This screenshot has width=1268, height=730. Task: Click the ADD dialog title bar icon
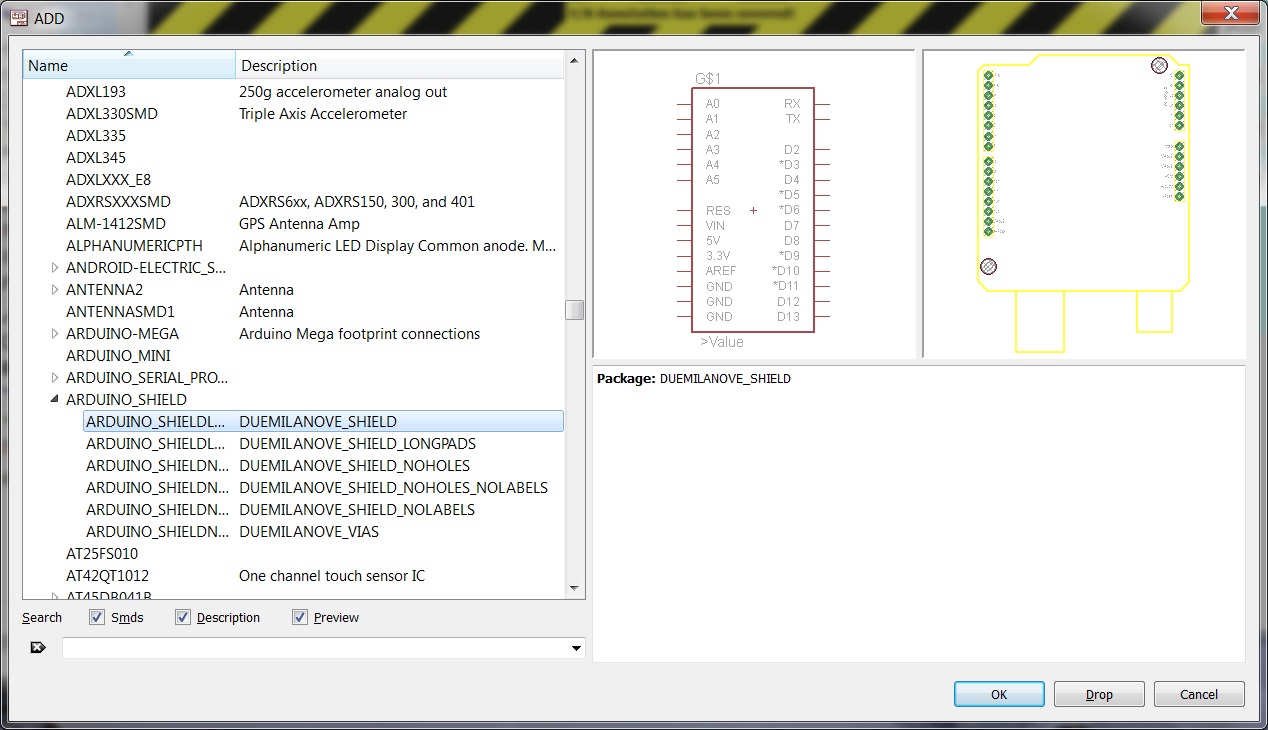click(19, 18)
